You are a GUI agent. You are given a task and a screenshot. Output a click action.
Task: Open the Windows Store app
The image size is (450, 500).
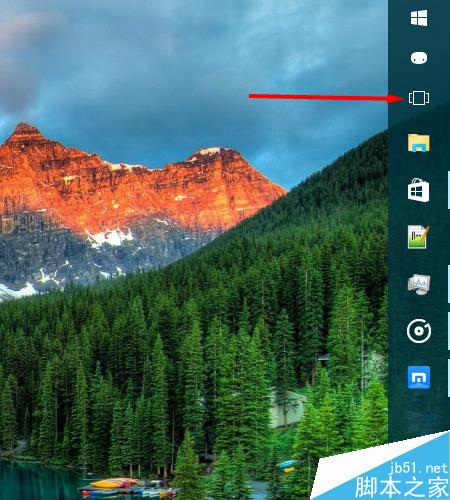coord(419,190)
